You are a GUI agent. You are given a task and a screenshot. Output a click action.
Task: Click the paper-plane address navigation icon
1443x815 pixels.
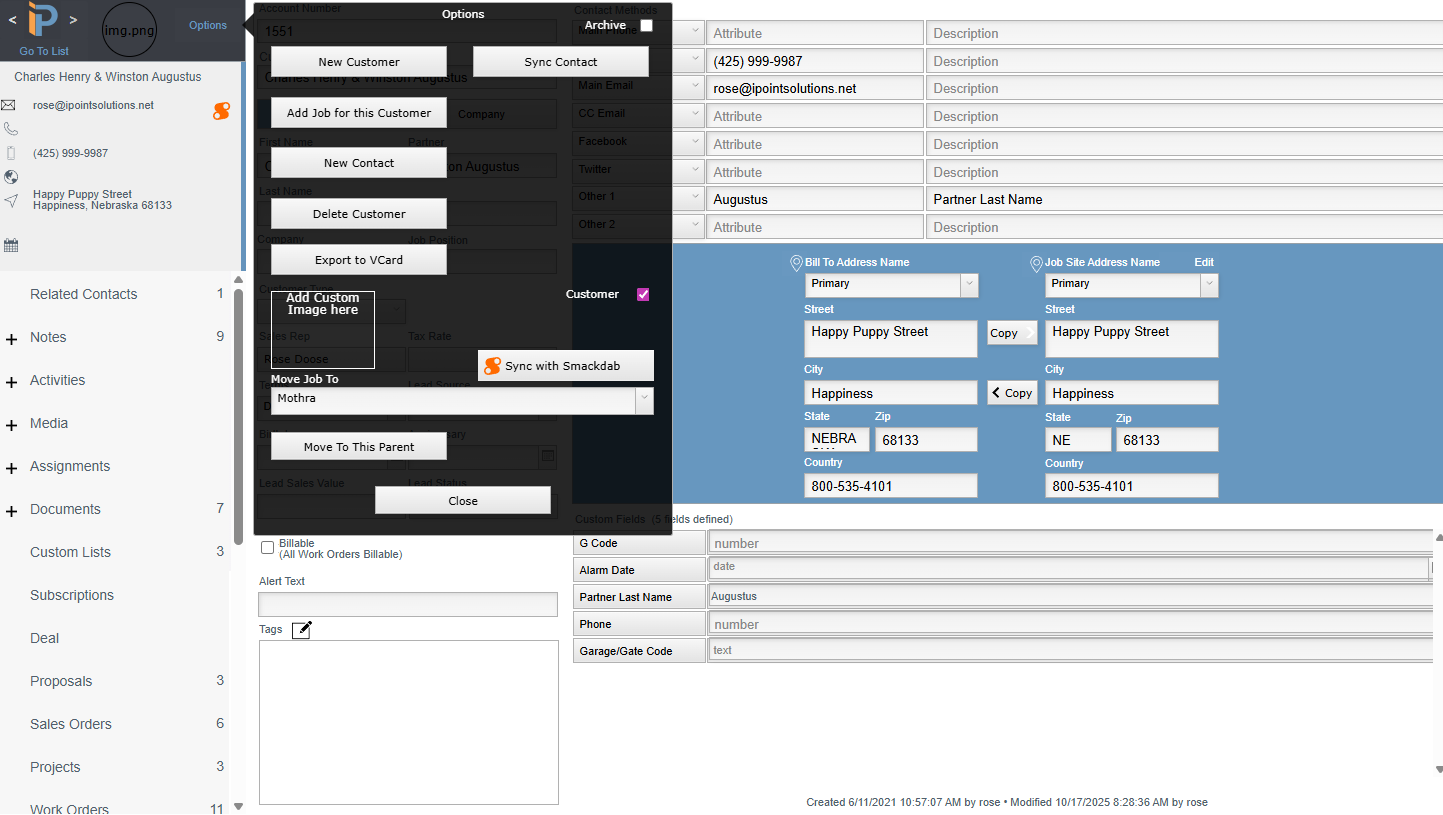pyautogui.click(x=11, y=201)
